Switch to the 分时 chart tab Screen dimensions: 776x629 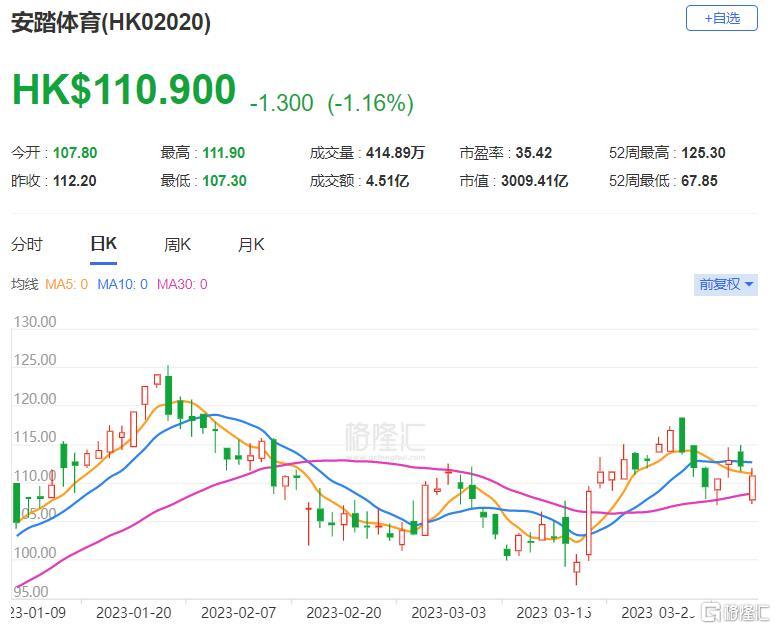coord(27,244)
